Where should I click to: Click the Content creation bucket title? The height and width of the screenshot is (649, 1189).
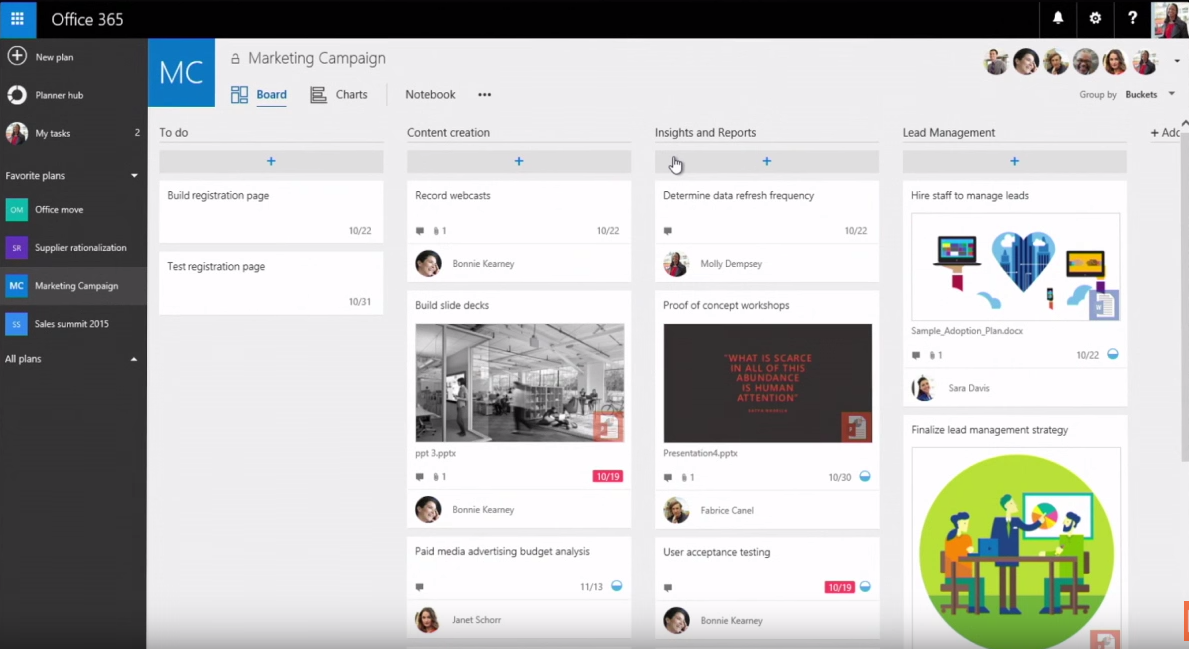pos(448,133)
